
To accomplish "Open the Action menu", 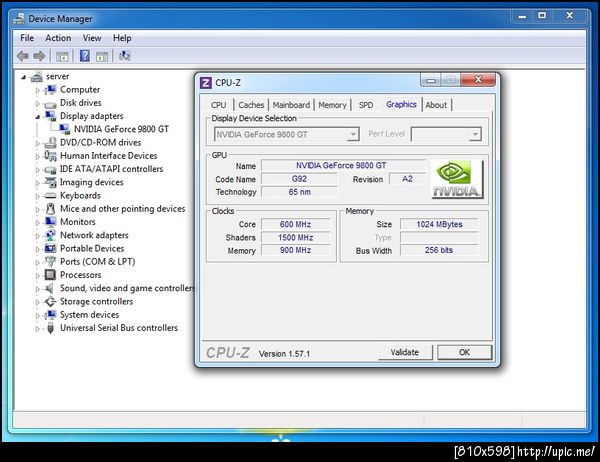I will [58, 38].
